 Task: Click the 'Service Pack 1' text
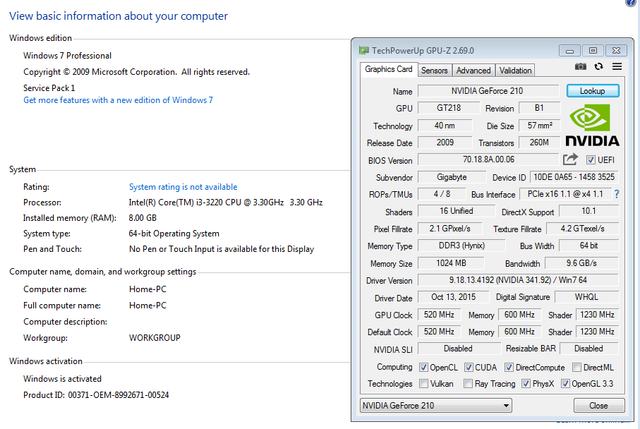click(x=49, y=88)
